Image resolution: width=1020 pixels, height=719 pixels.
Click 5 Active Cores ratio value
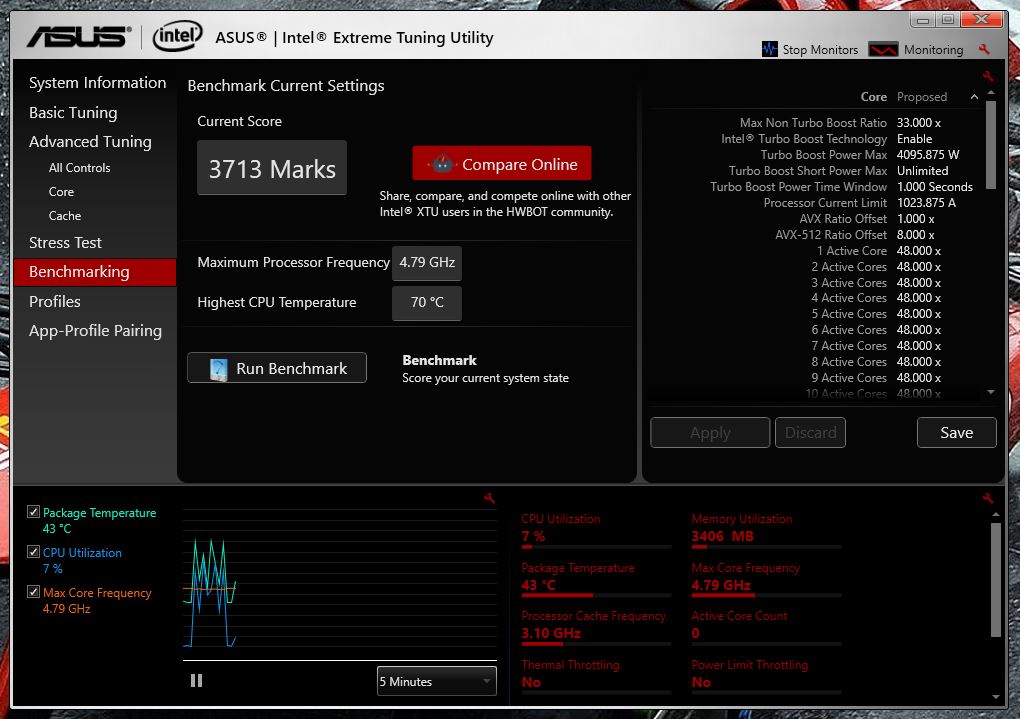[x=919, y=314]
